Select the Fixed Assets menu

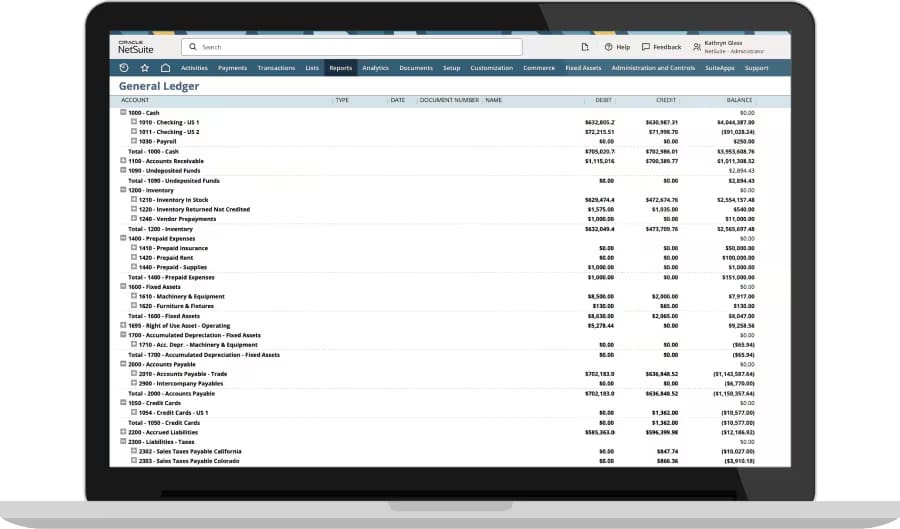coord(583,68)
